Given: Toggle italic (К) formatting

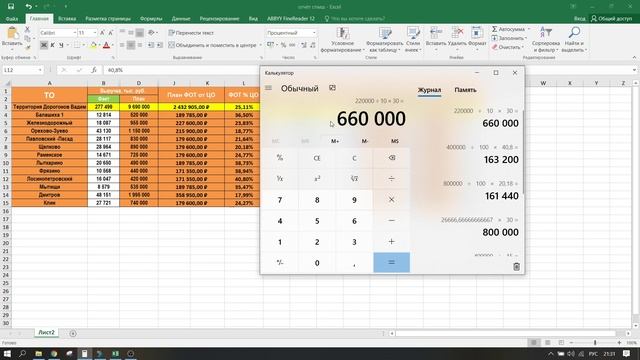Looking at the screenshot, I should (x=52, y=45).
